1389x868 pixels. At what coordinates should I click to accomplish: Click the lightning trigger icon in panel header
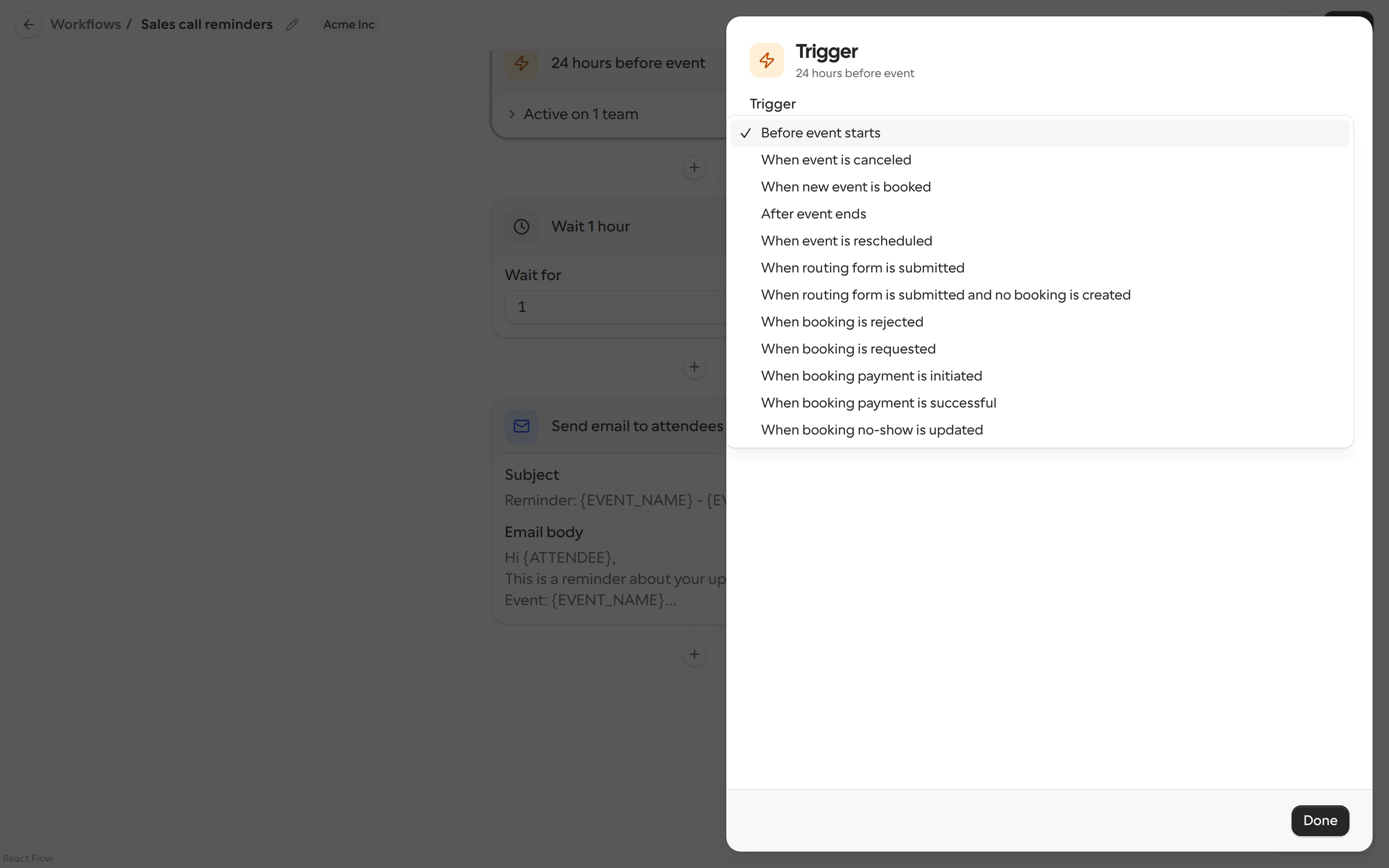(x=766, y=60)
